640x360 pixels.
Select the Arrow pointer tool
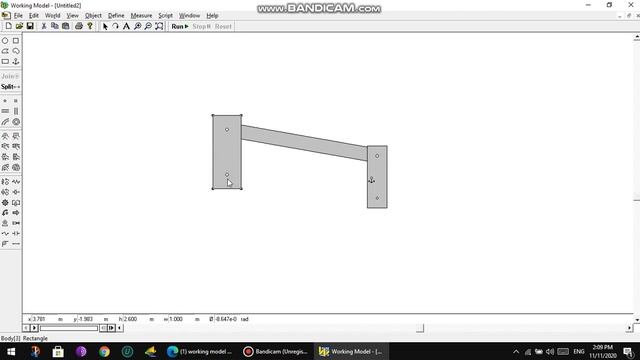[x=105, y=26]
